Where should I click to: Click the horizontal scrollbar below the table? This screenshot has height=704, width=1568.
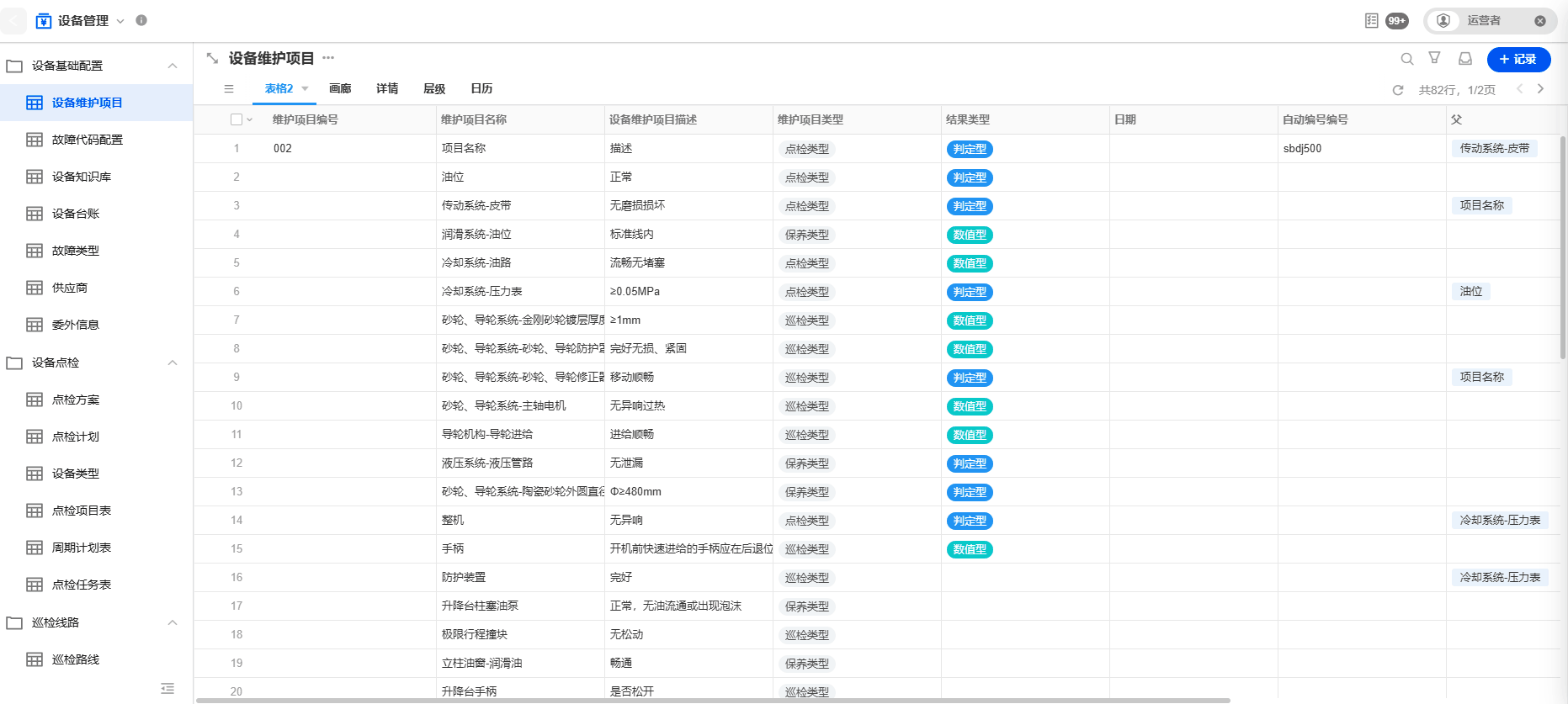tap(712, 700)
